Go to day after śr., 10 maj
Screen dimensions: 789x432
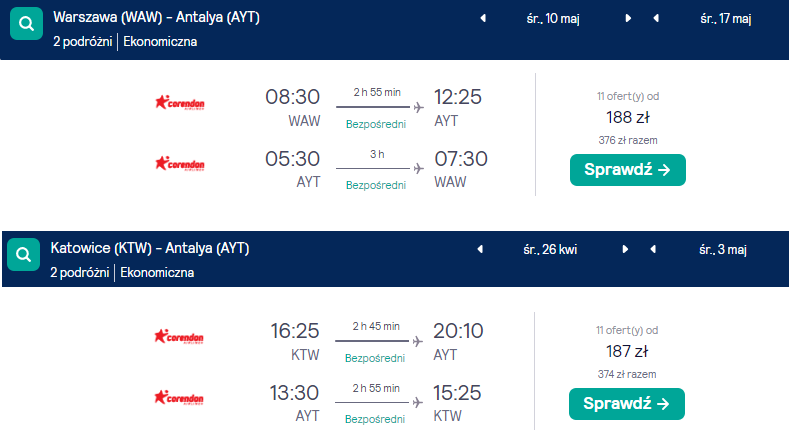point(628,19)
